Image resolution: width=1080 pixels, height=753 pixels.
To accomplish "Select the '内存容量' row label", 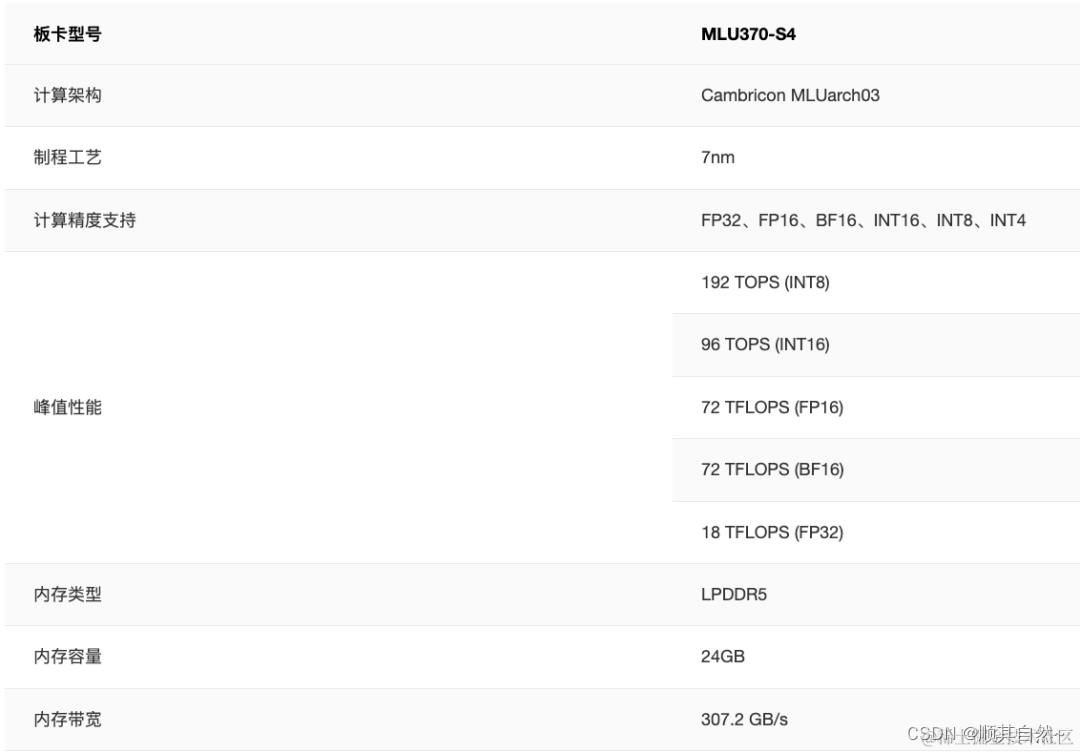I will coord(68,657).
